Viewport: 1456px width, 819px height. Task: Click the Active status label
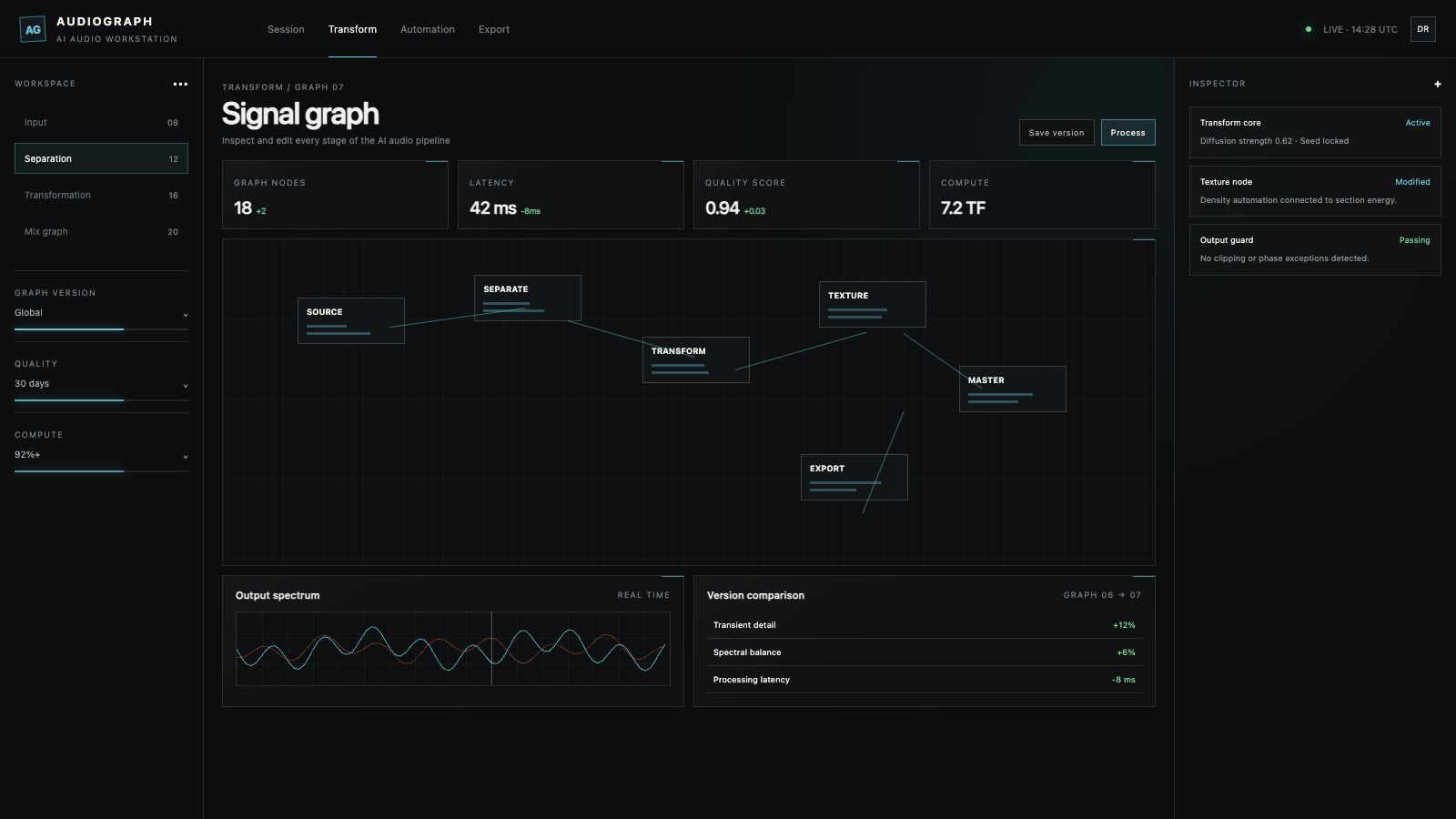tap(1418, 123)
